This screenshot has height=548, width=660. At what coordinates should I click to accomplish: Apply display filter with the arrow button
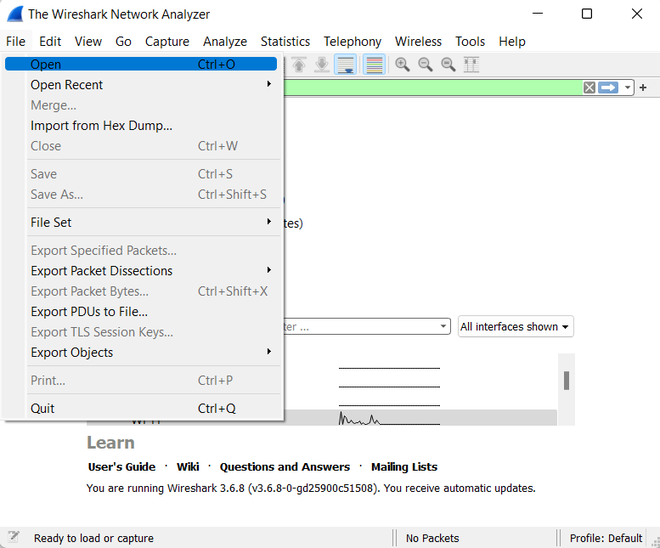[x=608, y=88]
